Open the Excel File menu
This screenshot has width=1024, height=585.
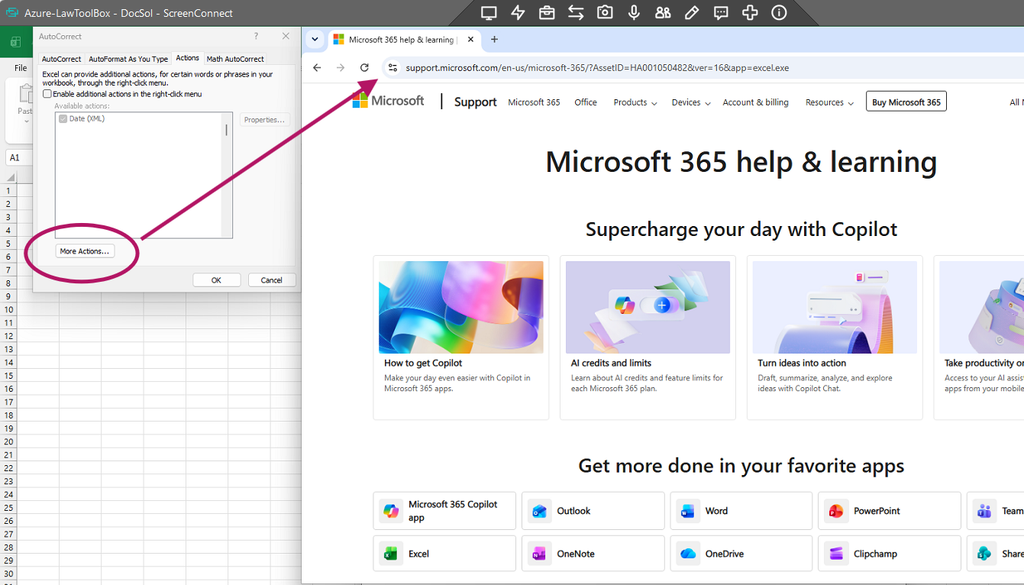pos(21,68)
